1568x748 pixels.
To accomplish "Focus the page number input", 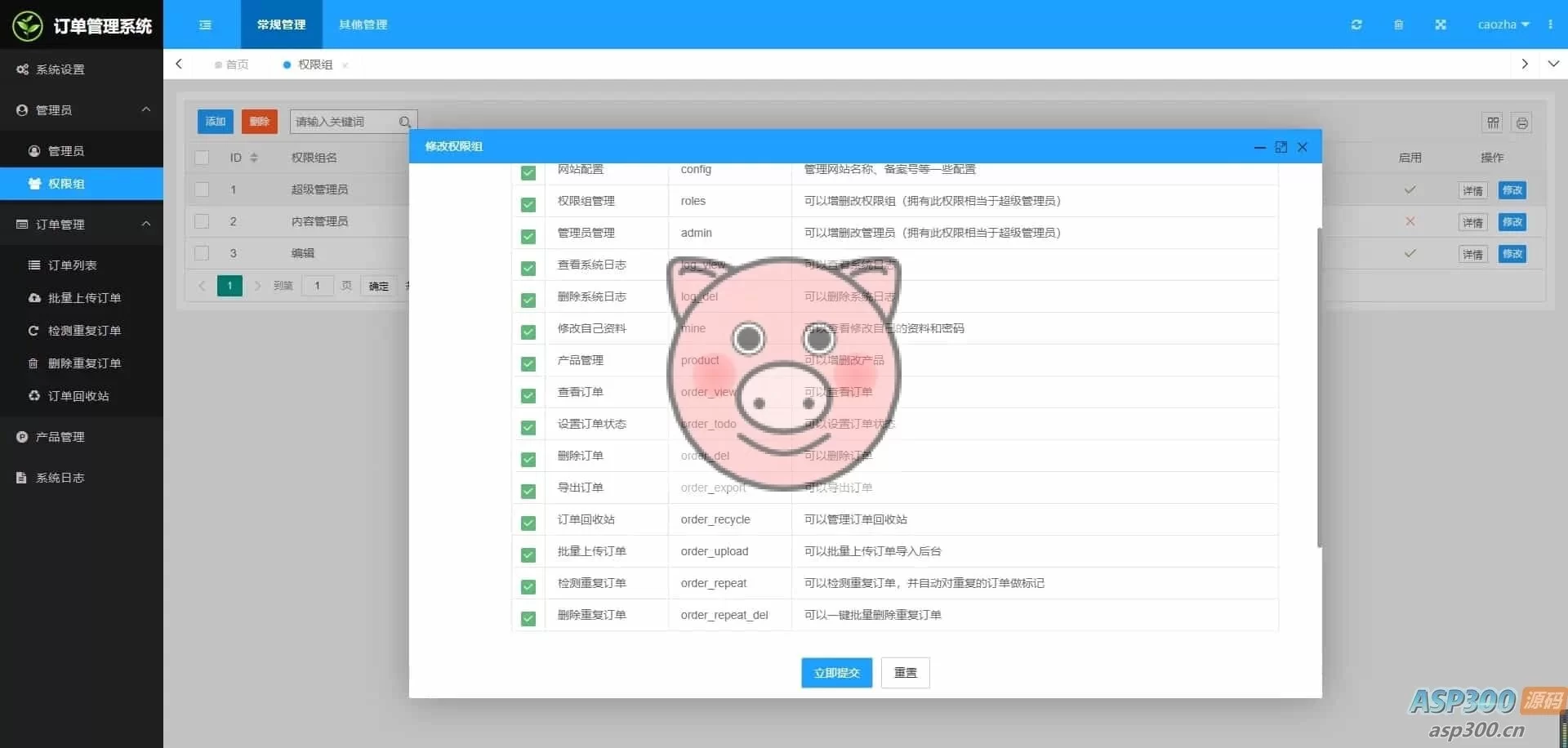I will (317, 286).
